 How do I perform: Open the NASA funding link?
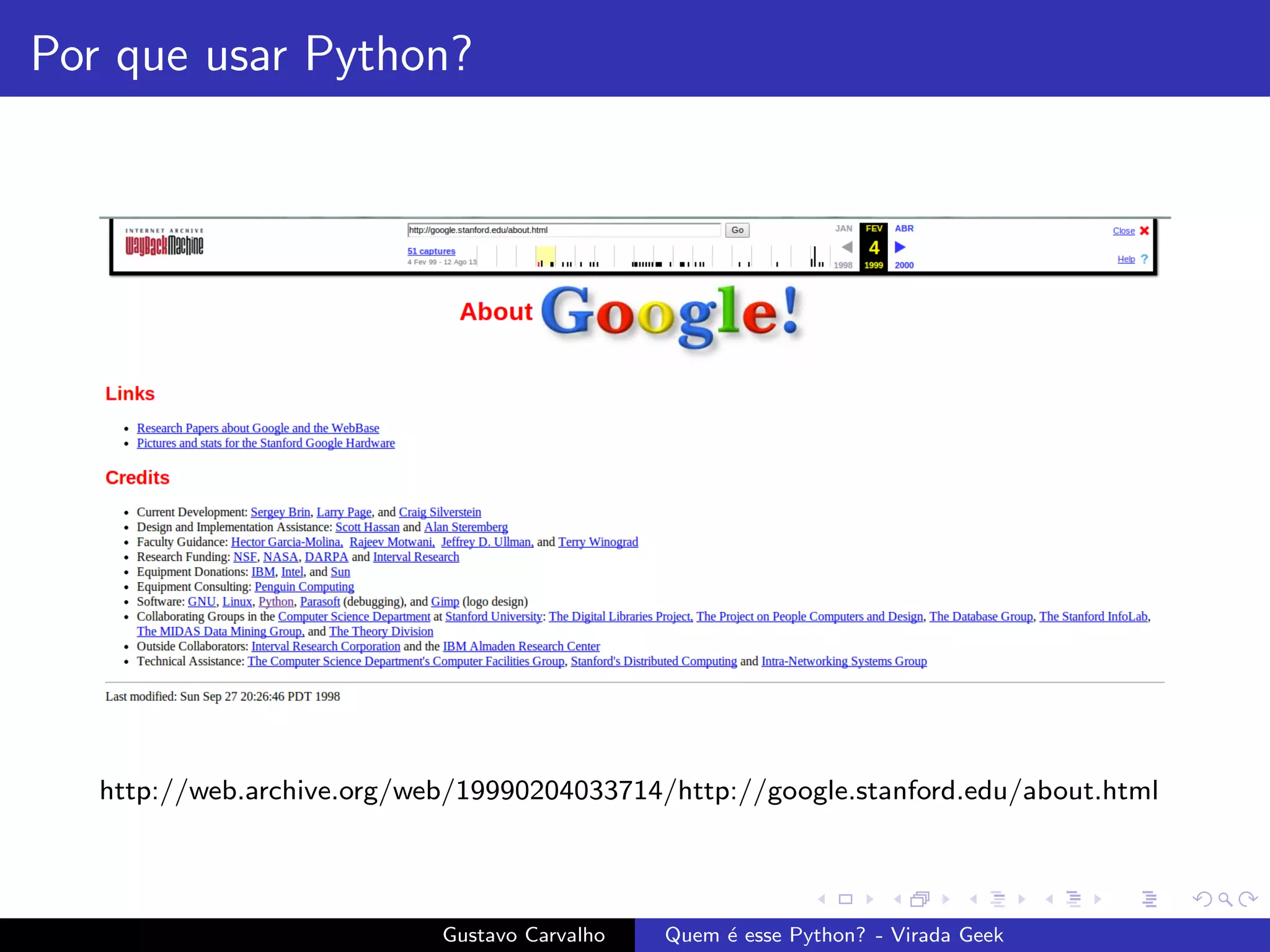coord(280,557)
